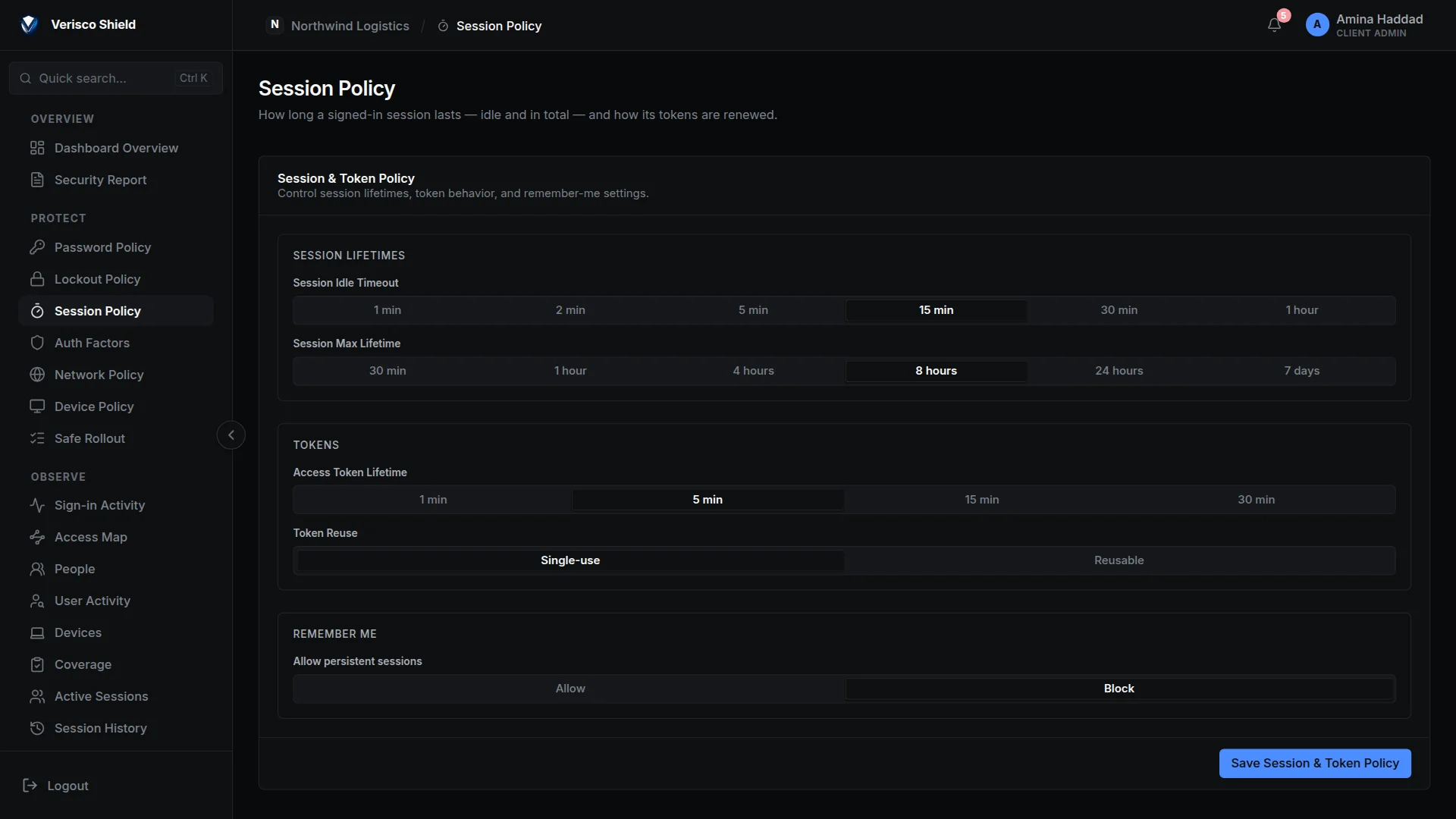The width and height of the screenshot is (1456, 819).
Task: Click the Logout arrow icon
Action: pos(30,786)
